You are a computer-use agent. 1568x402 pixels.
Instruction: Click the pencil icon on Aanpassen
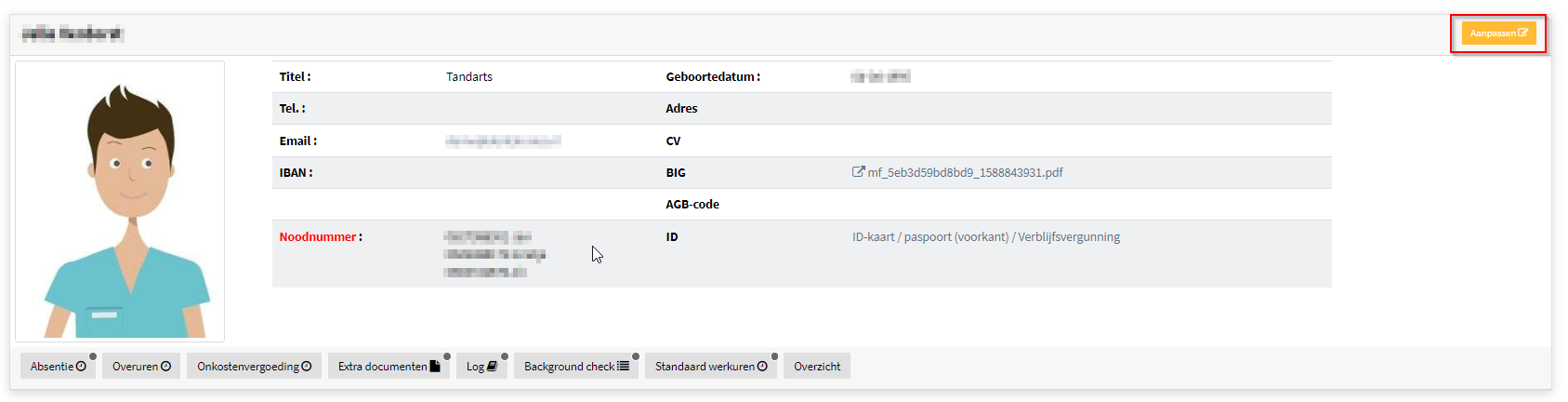click(1522, 33)
